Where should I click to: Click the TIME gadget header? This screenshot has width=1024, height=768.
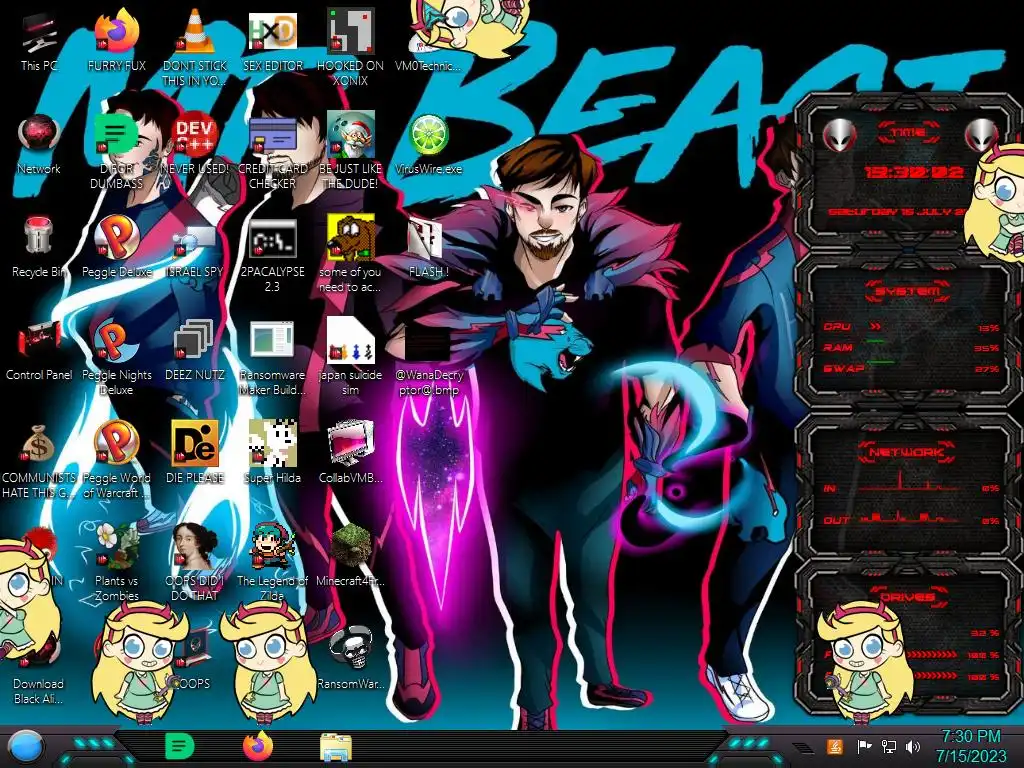click(x=908, y=133)
